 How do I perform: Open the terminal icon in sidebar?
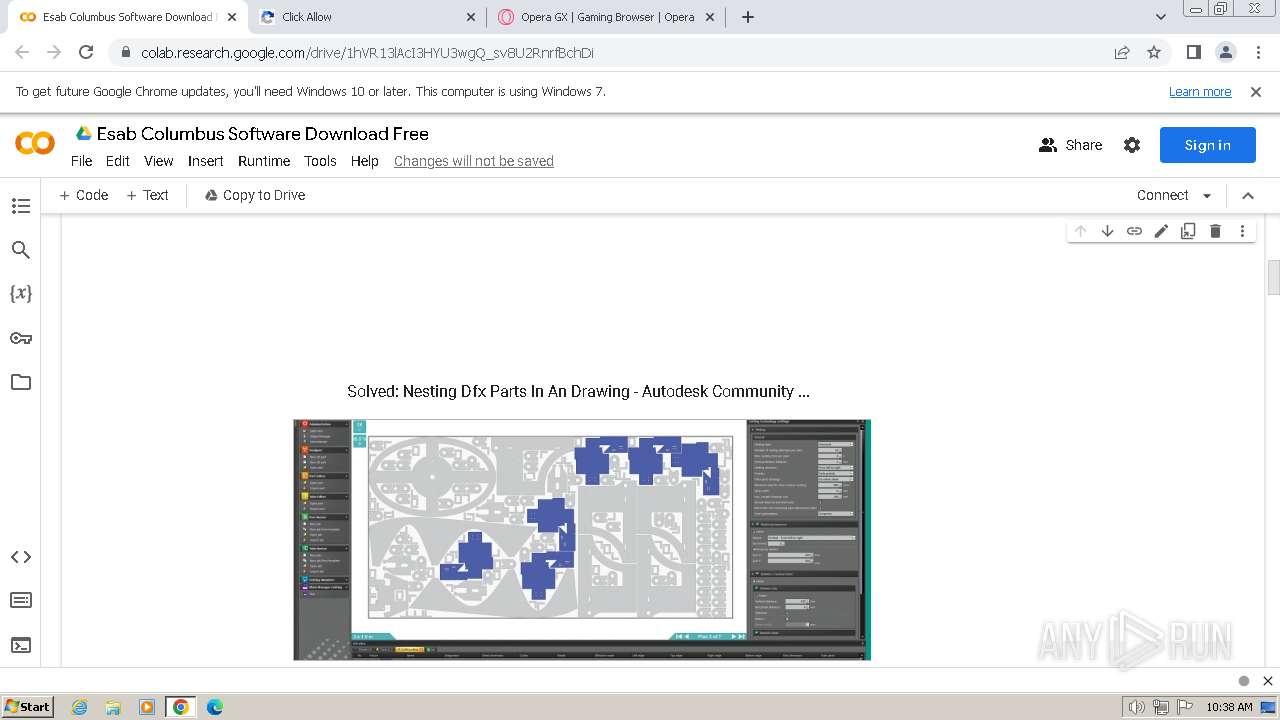[21, 645]
